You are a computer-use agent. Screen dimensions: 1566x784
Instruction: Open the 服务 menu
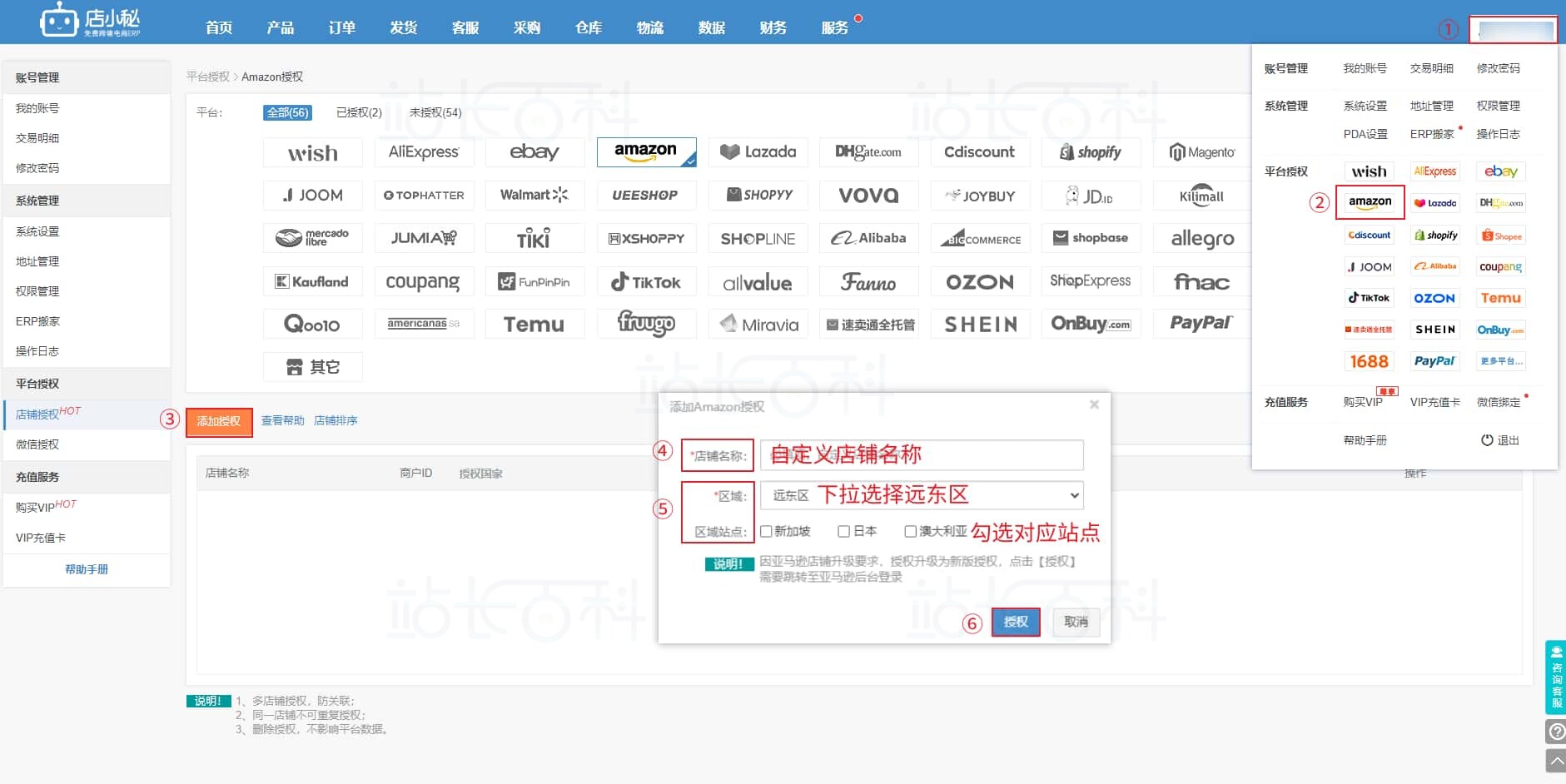point(835,27)
